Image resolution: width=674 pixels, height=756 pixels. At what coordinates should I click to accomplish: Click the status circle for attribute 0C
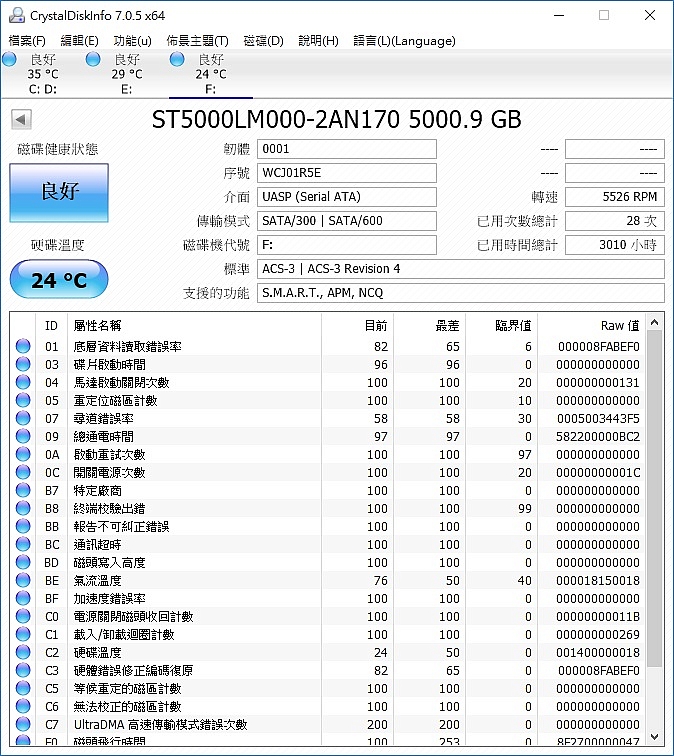23,472
